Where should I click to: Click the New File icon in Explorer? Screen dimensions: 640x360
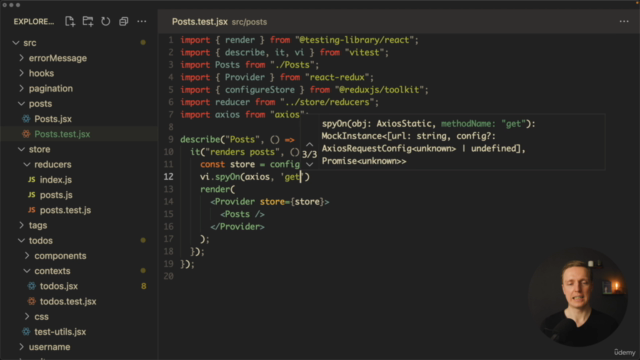[70, 21]
